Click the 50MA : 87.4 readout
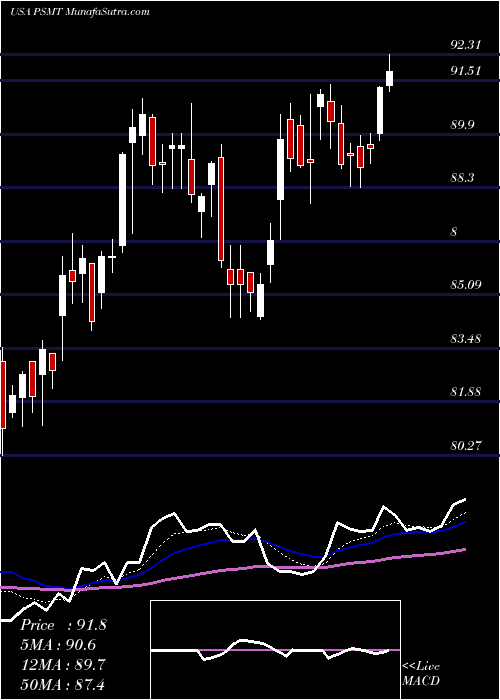This screenshot has width=500, height=700. 63,684
